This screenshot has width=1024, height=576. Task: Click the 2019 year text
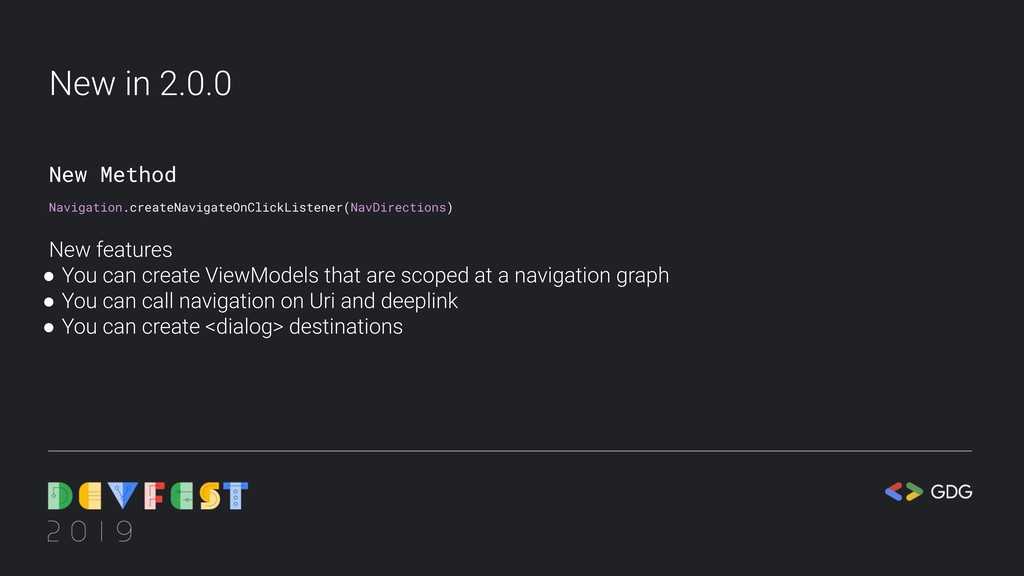(90, 532)
